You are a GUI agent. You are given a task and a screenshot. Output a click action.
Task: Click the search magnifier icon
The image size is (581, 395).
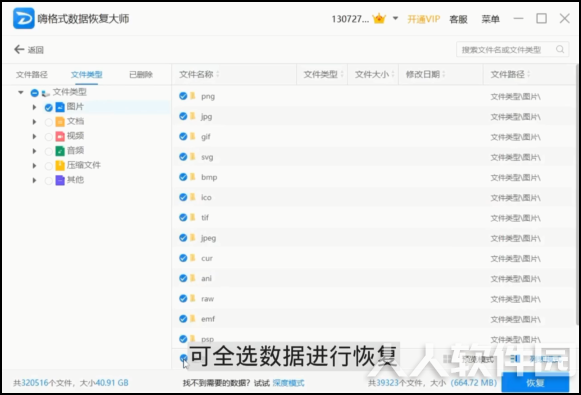pos(560,49)
